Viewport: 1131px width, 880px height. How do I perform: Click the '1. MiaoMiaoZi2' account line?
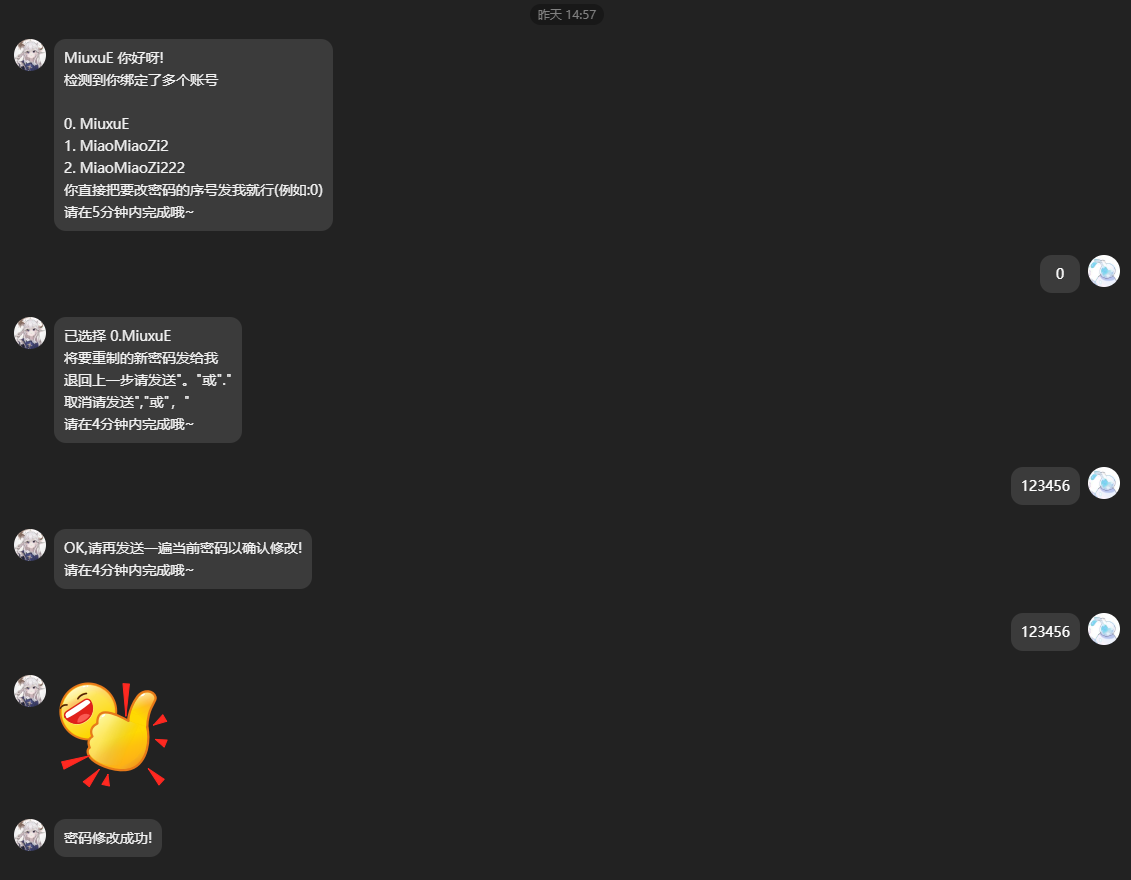116,146
